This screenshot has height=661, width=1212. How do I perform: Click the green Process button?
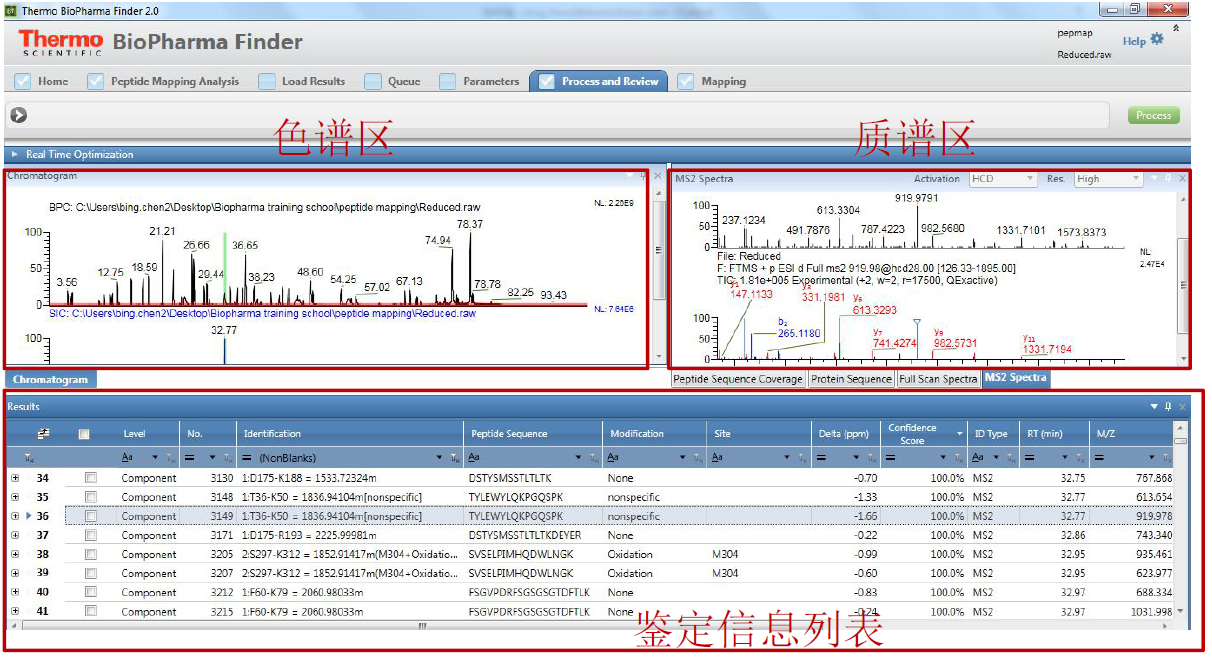(x=1153, y=115)
